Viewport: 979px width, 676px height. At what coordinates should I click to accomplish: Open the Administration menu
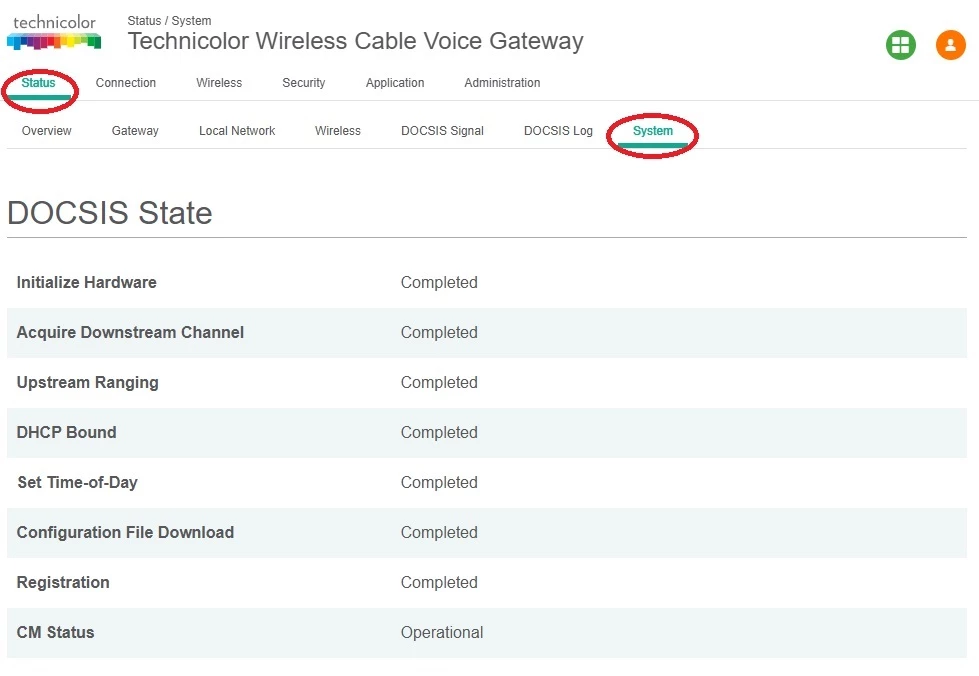(x=502, y=83)
